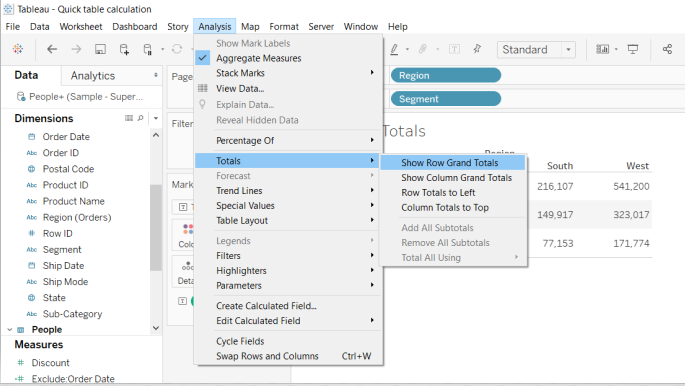Click the Region pill on Columns
The height and width of the screenshot is (386, 685).
click(446, 75)
